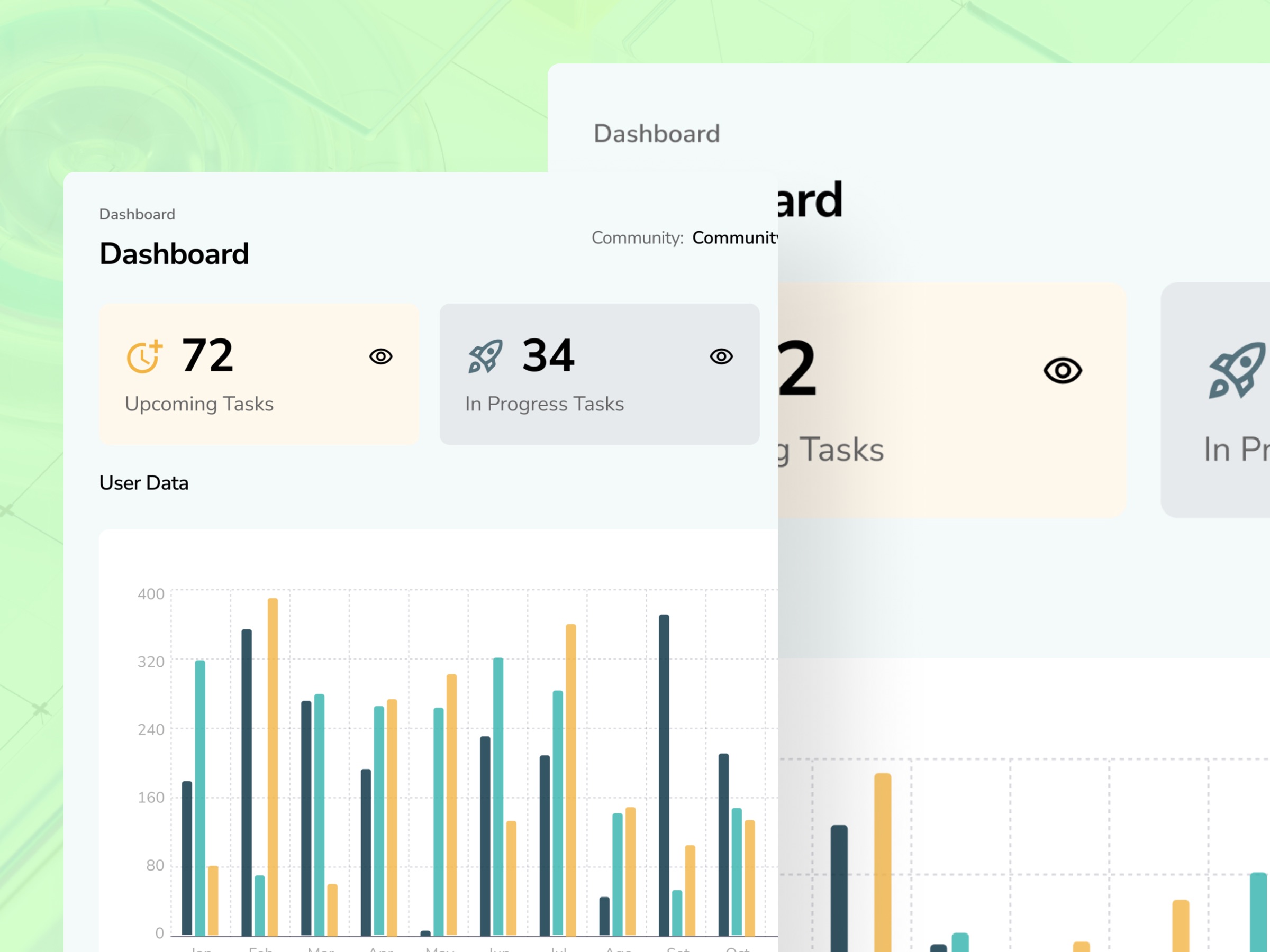Click the tall dark blue bar in the back window chart
Viewport: 1270px width, 952px height.
pos(839,889)
